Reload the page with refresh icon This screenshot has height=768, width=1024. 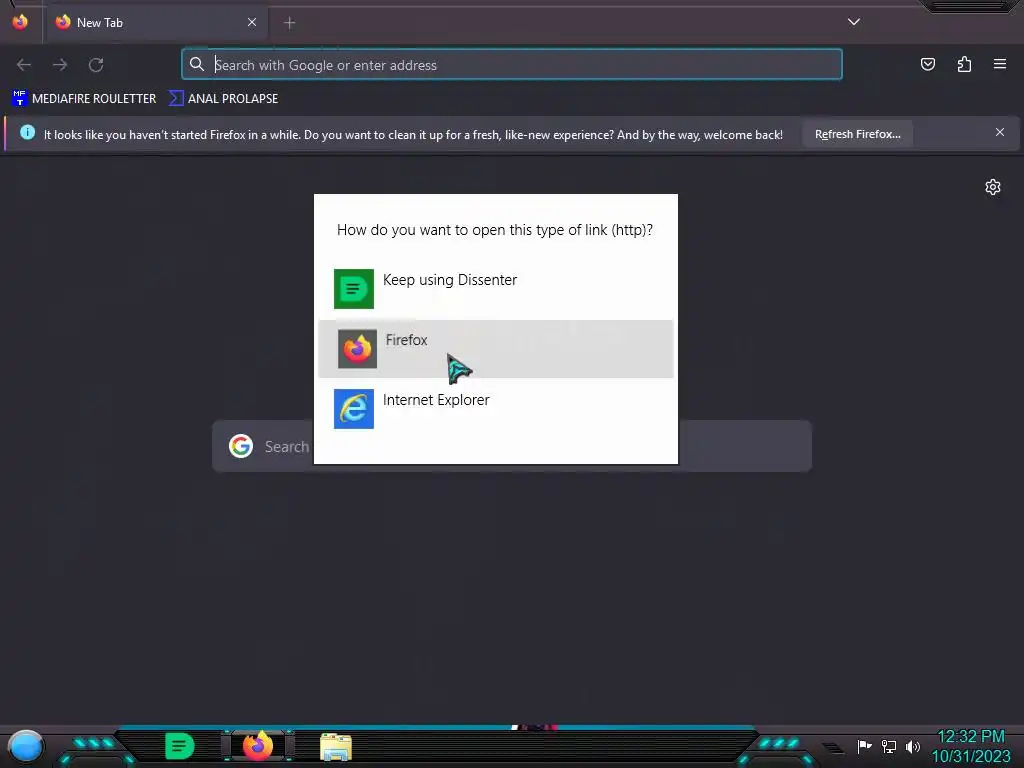(96, 65)
